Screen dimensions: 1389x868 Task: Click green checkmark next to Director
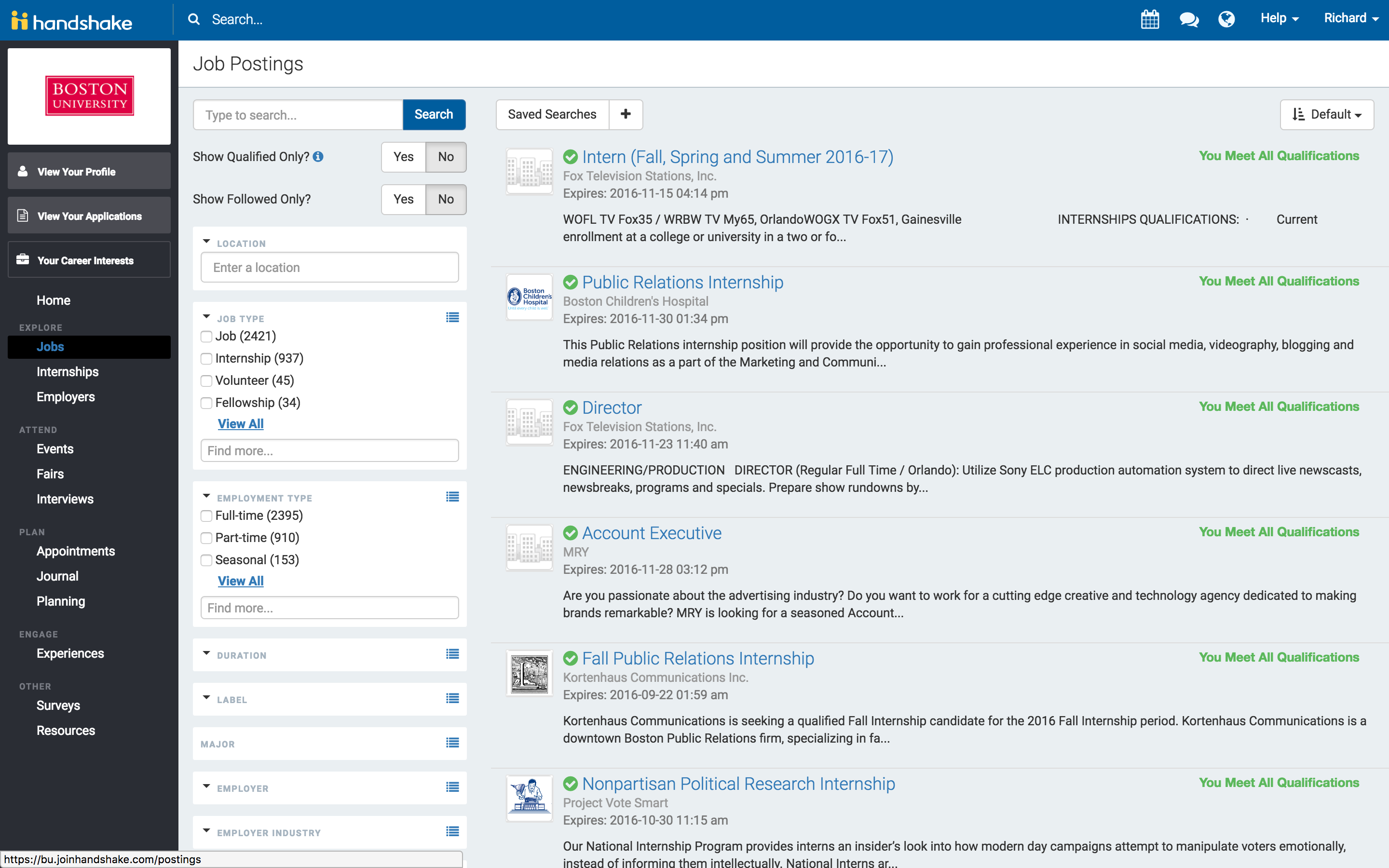[571, 407]
